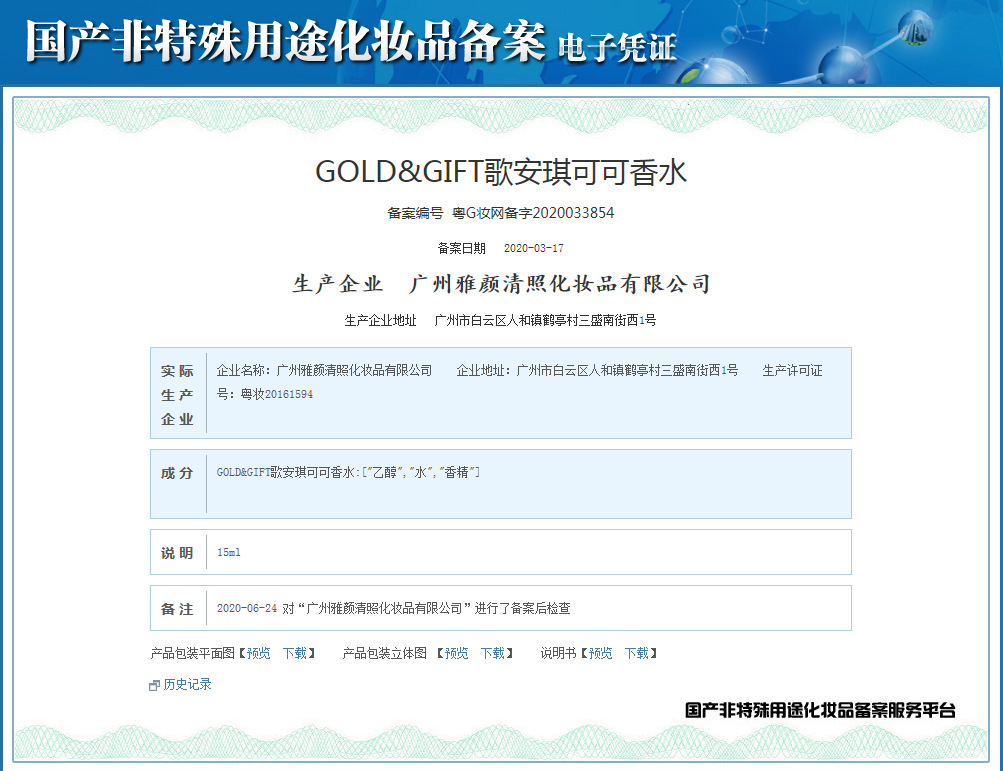Click the 备注 row label
The width and height of the screenshot is (1003, 771).
(177, 609)
